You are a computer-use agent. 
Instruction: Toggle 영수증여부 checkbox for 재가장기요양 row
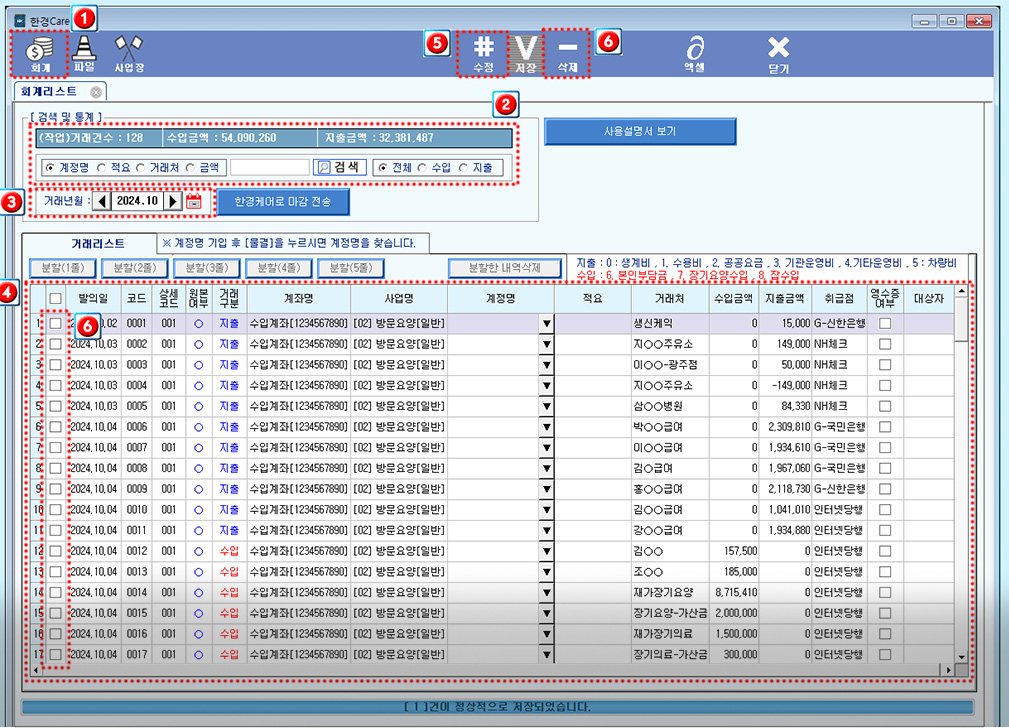[885, 592]
